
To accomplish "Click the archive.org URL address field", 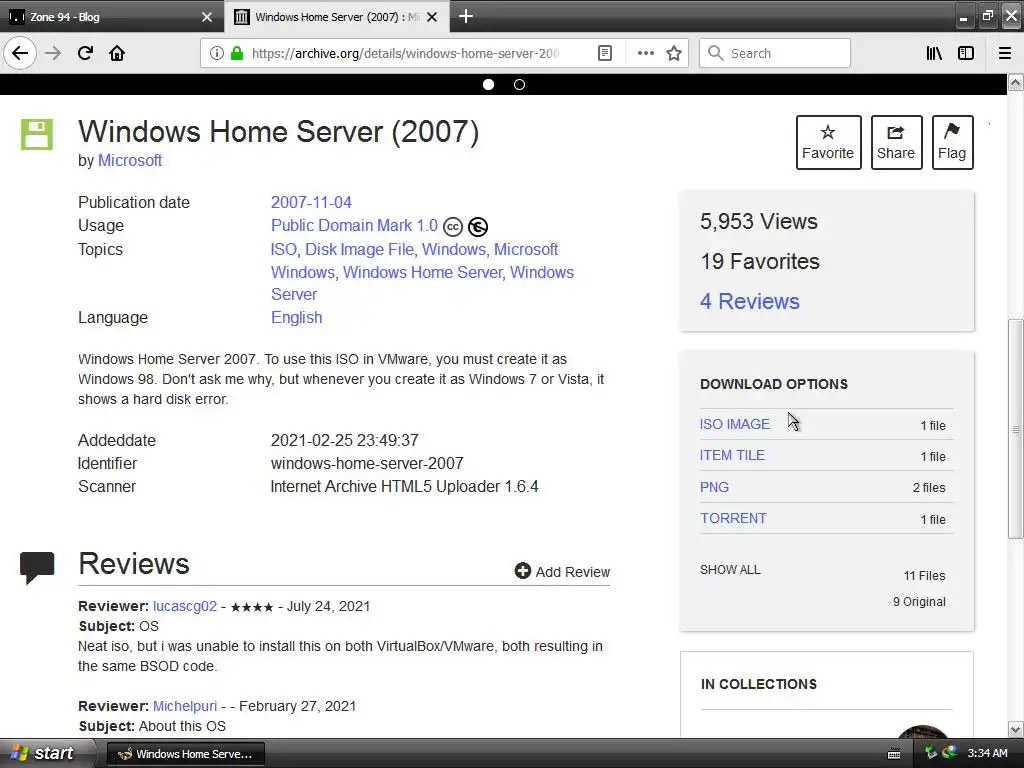I will [405, 53].
